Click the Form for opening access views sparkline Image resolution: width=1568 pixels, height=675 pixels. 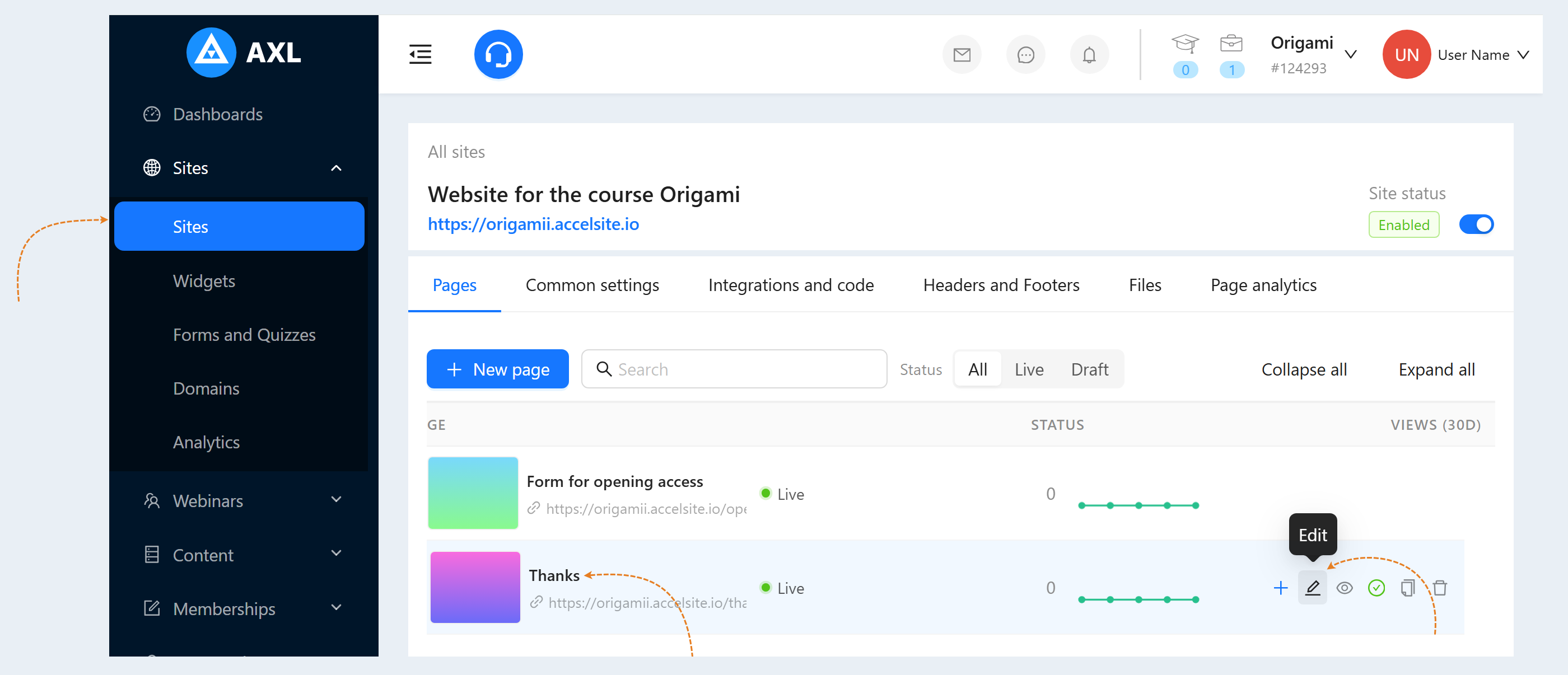pyautogui.click(x=1138, y=505)
